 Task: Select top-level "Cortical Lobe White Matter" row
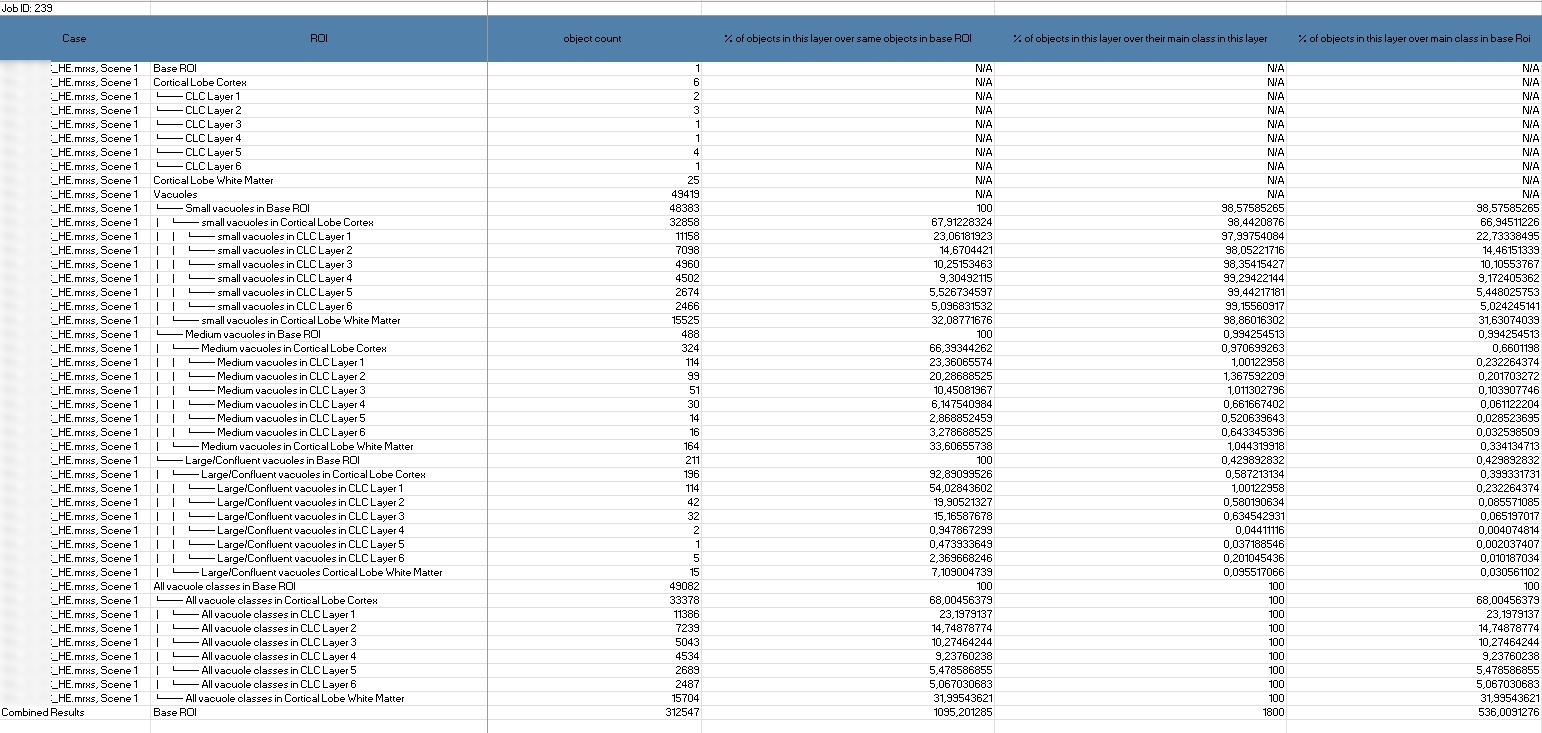pos(213,180)
